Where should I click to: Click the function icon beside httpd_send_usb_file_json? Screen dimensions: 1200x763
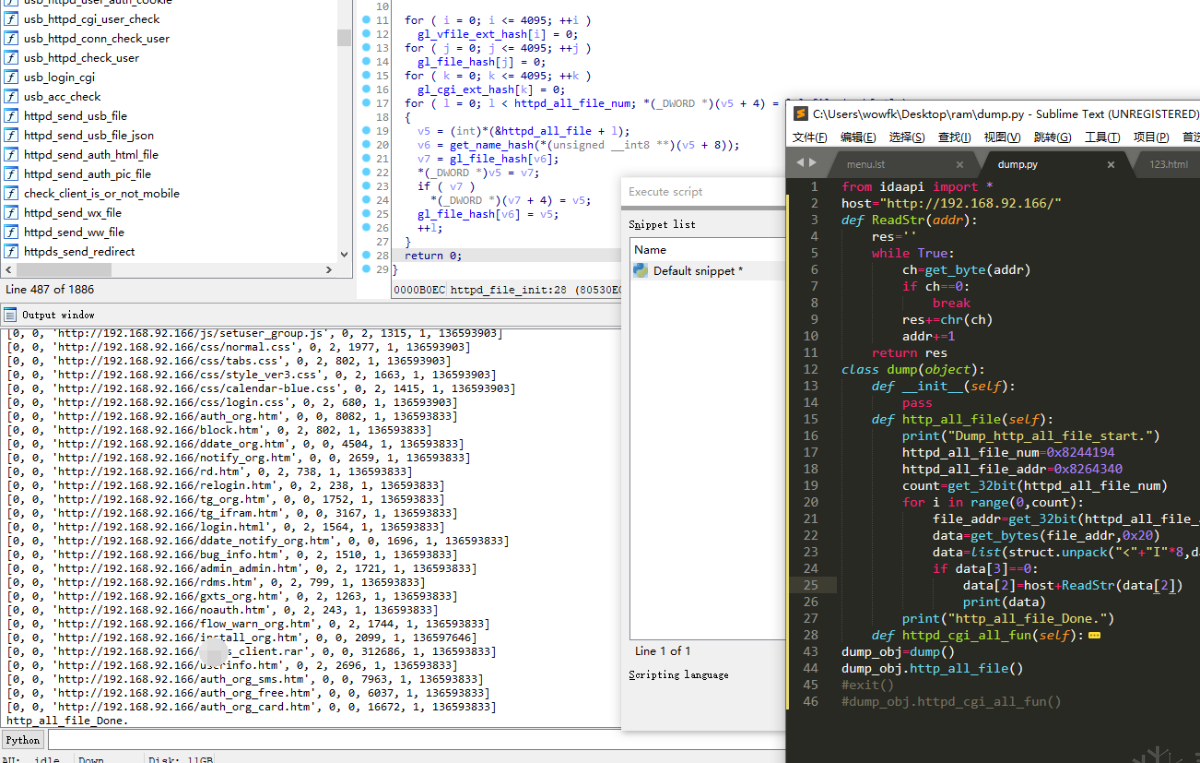point(11,135)
